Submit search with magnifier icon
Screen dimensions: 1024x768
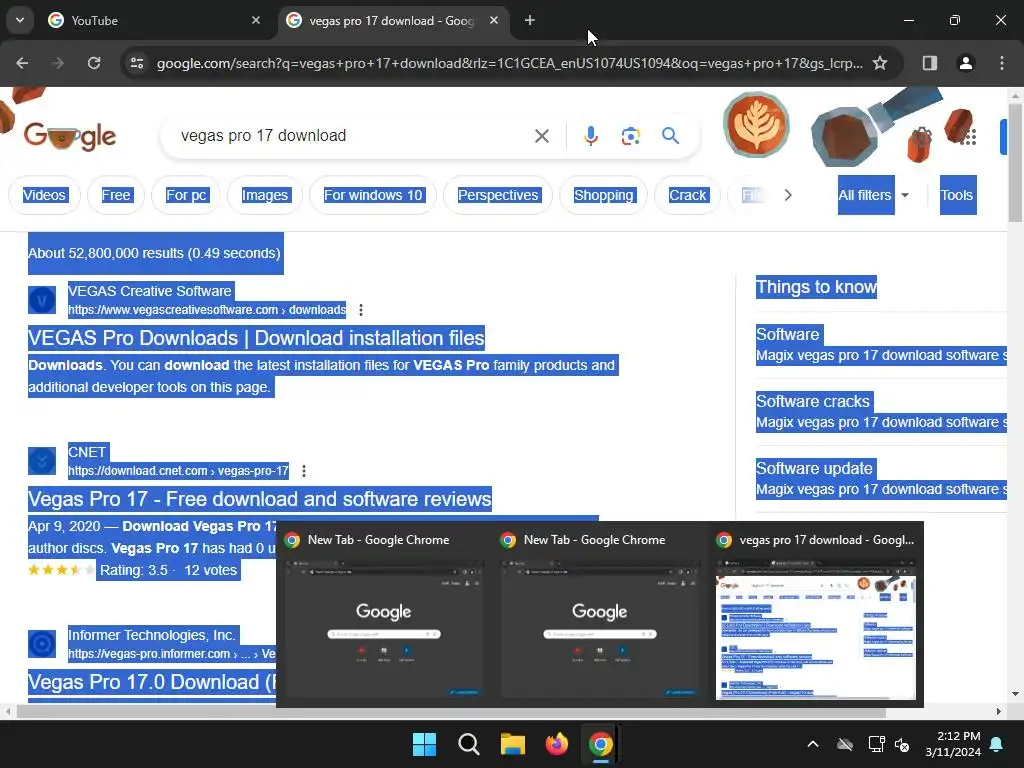(670, 136)
